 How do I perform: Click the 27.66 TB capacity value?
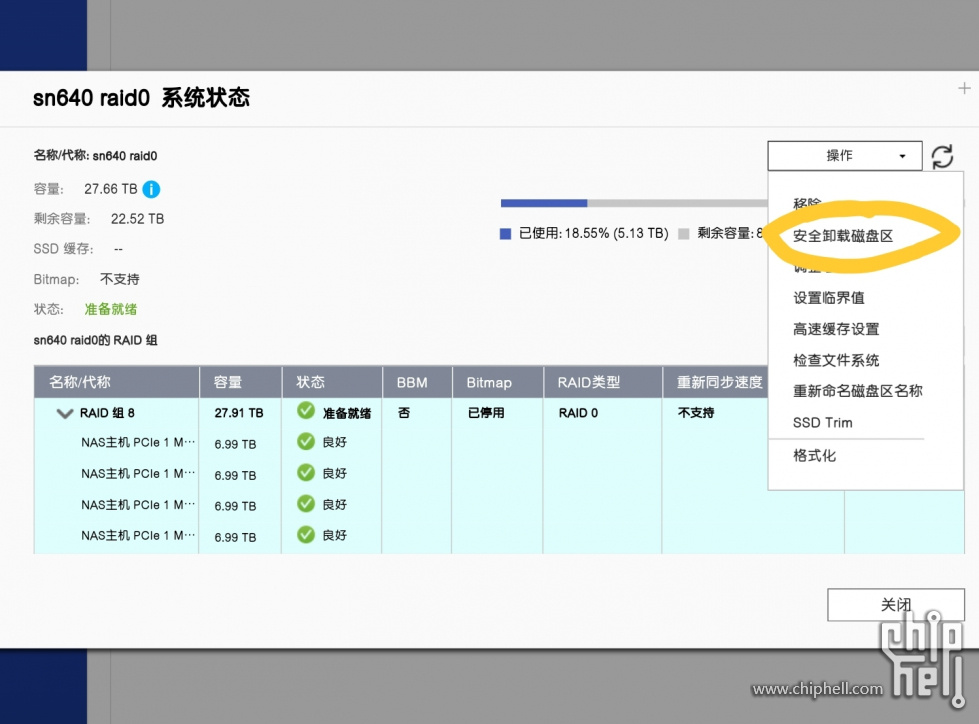[111, 189]
